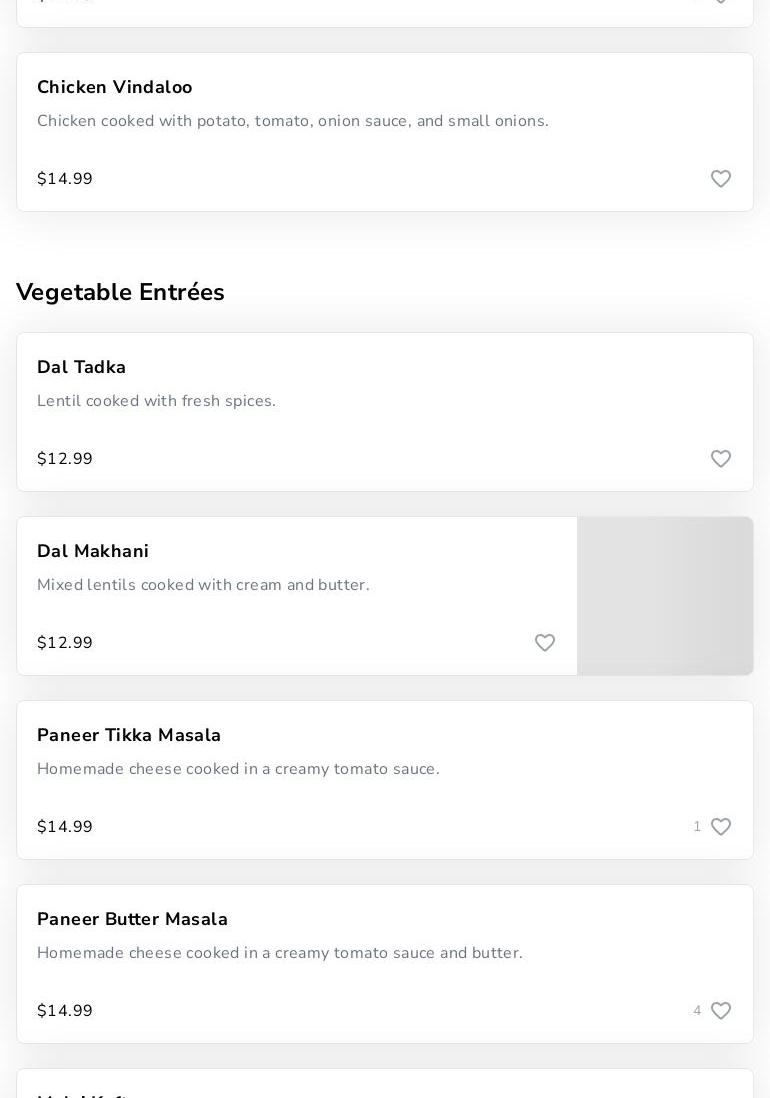Click the like count on Paneer Tikka Masala
Viewport: 770px width, 1098px height.
697,827
